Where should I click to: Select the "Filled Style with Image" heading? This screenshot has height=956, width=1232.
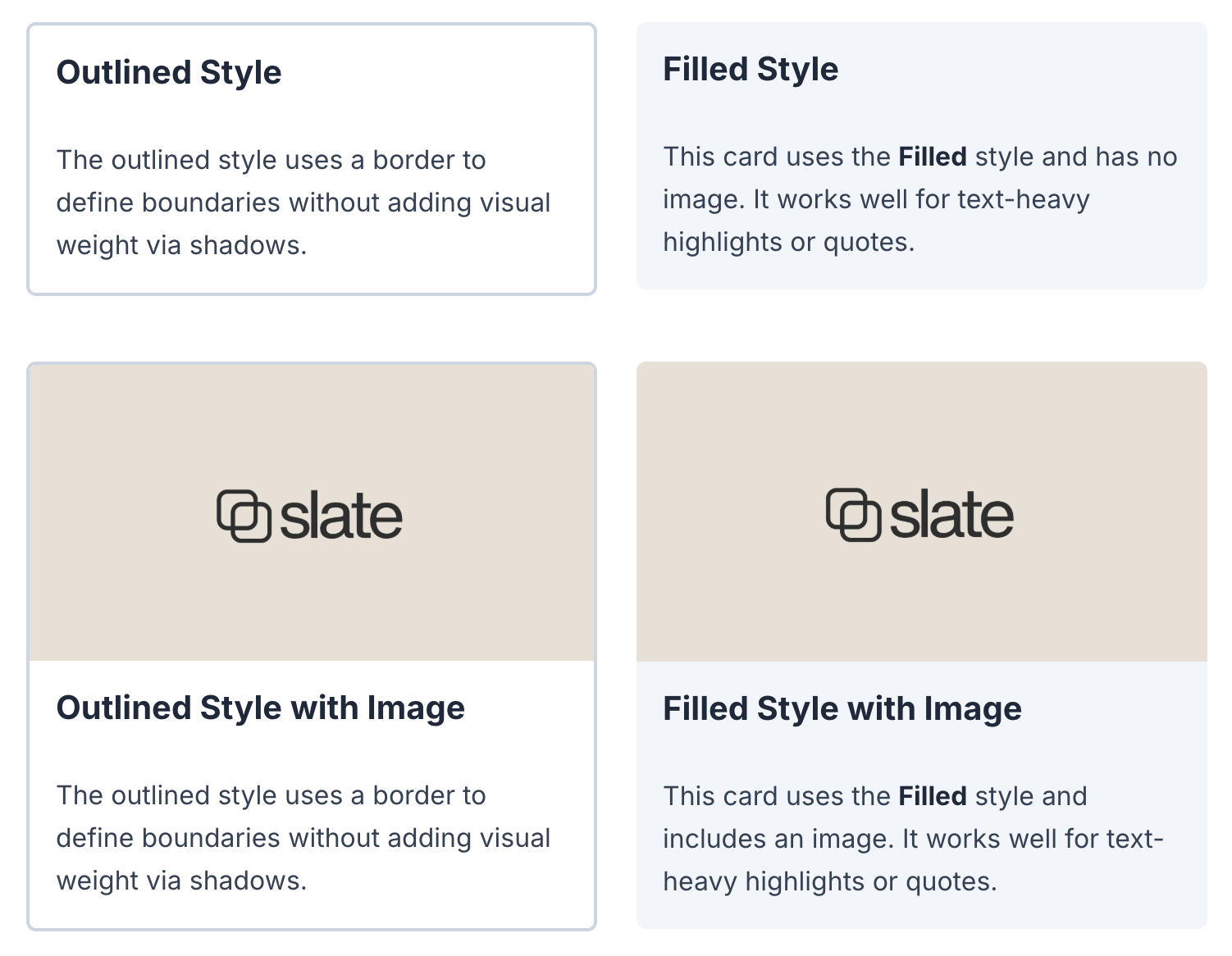(x=842, y=708)
